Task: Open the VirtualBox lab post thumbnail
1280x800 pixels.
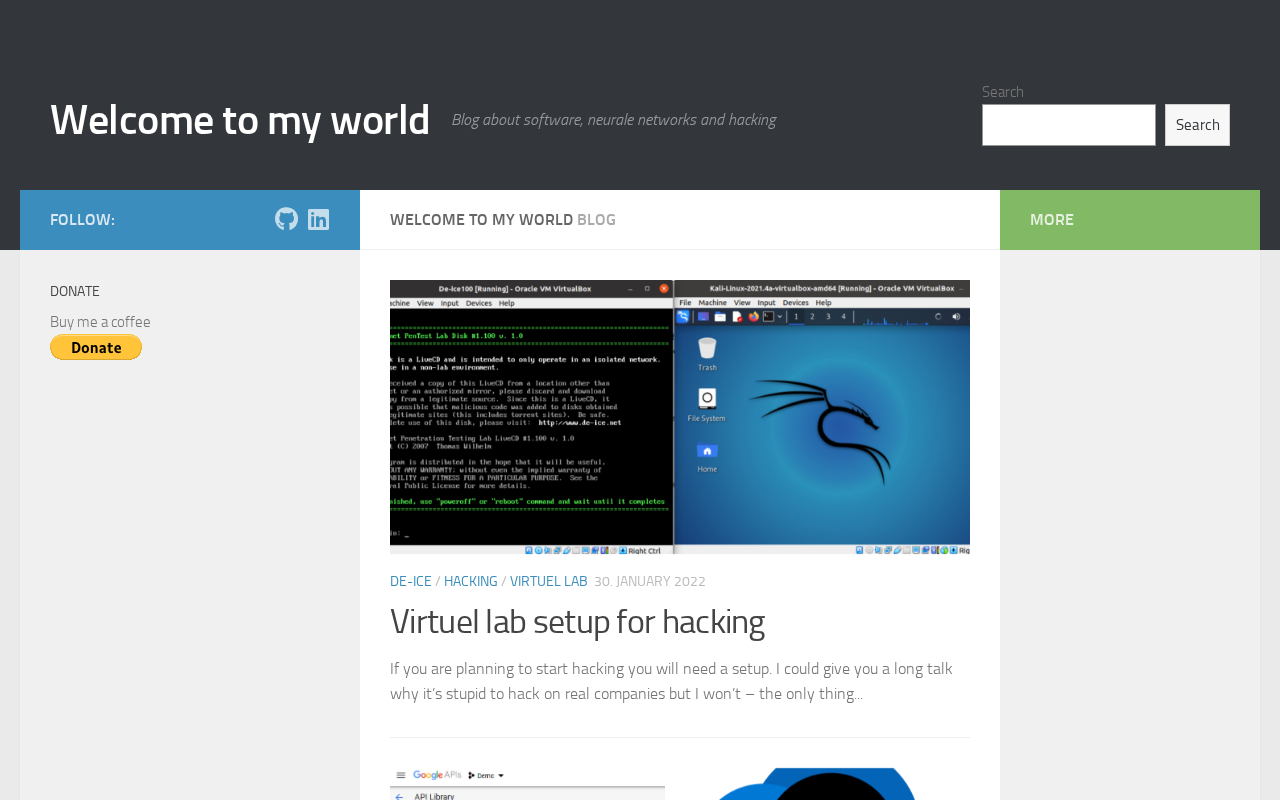Action: coord(680,417)
